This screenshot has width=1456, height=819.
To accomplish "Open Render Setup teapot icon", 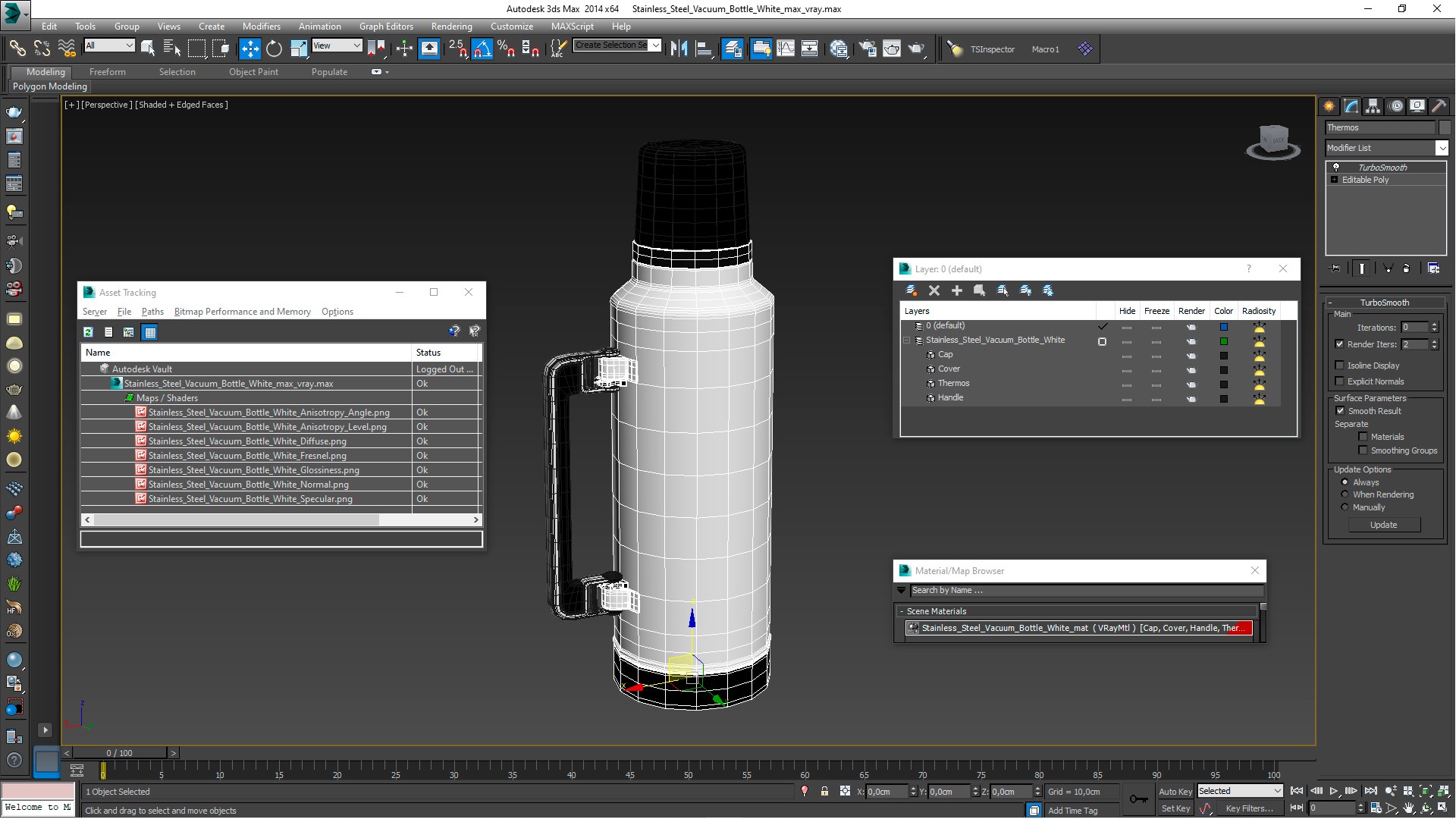I will [x=867, y=49].
